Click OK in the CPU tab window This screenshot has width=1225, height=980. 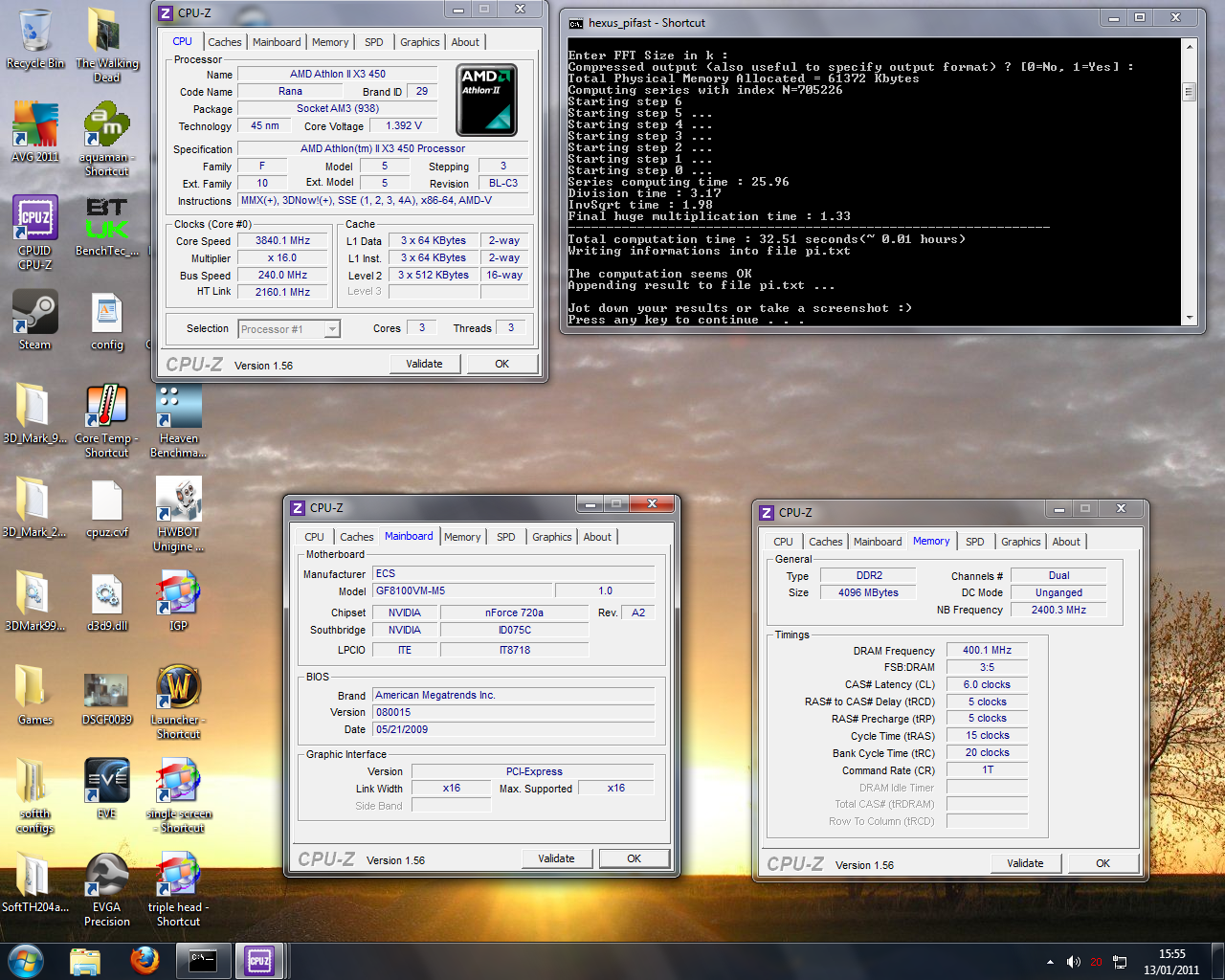(502, 364)
